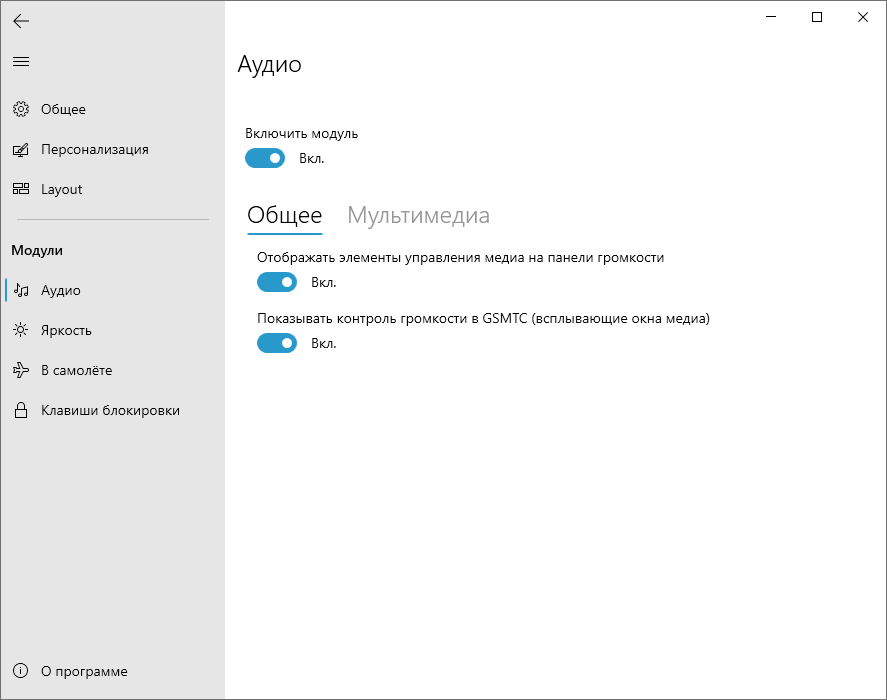Click the back arrow icon
This screenshot has width=887, height=700.
[21, 22]
